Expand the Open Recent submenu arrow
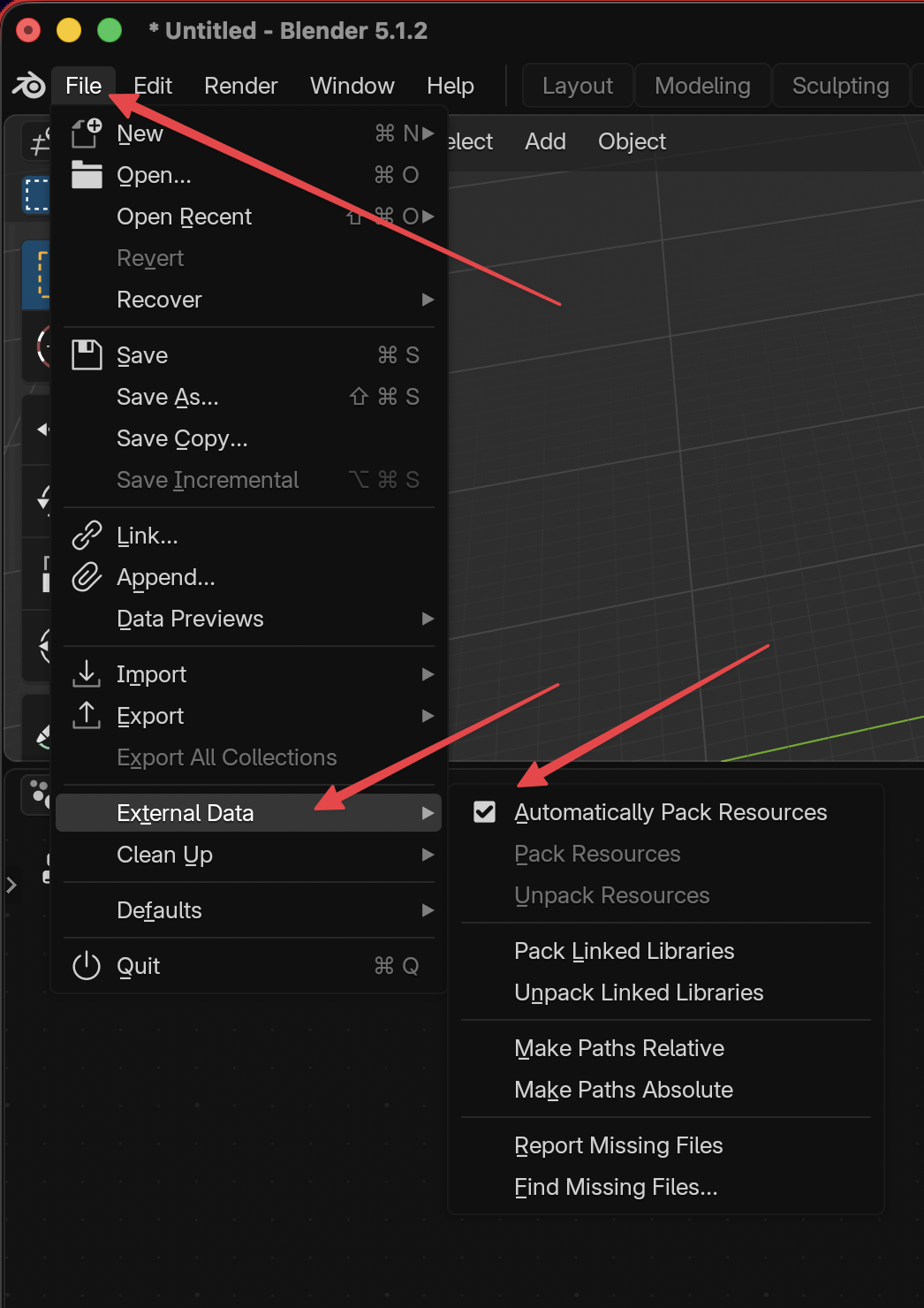The width and height of the screenshot is (924, 1308). tap(428, 217)
